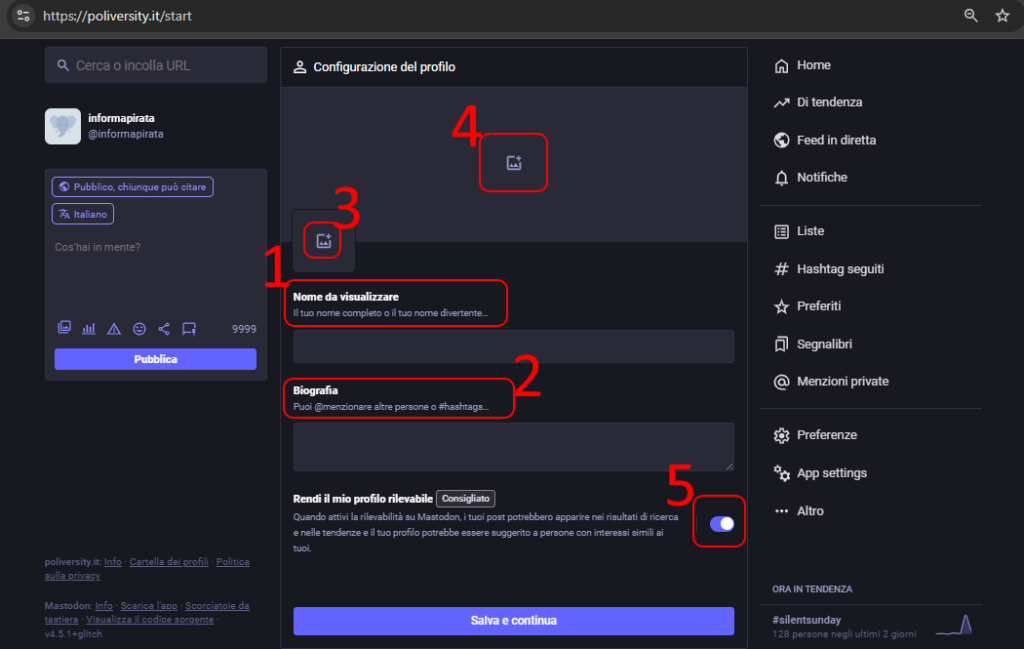This screenshot has width=1024, height=649.
Task: Upload a header image for the profile
Action: (513, 162)
